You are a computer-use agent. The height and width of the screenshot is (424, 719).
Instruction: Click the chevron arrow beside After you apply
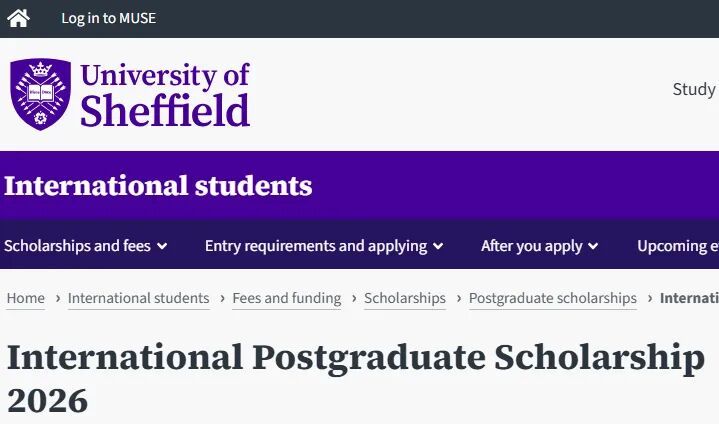(x=593, y=247)
